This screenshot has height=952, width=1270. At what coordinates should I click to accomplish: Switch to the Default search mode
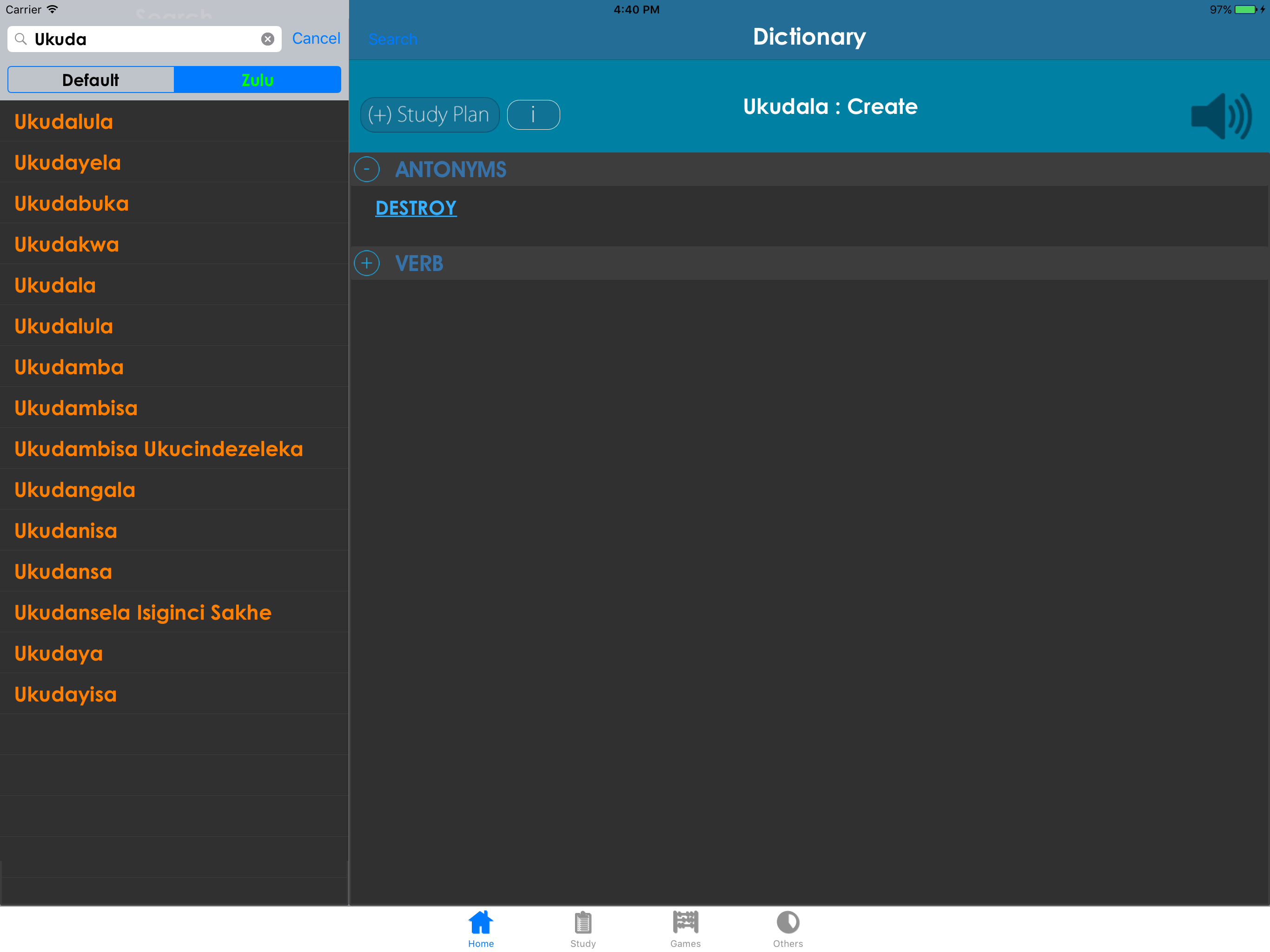tap(91, 80)
